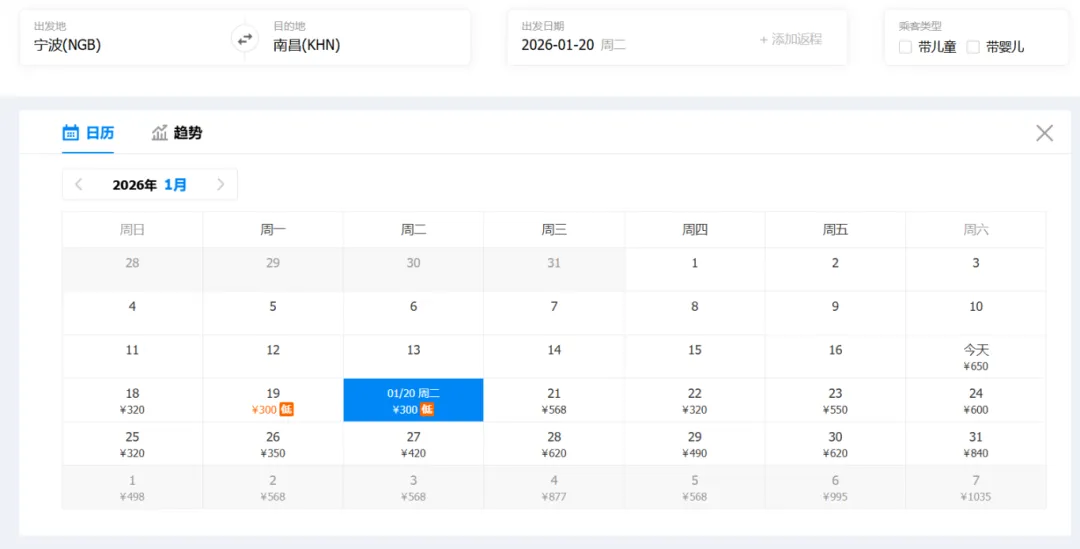Close the price calendar panel
The width and height of the screenshot is (1080, 549).
pyautogui.click(x=1044, y=133)
